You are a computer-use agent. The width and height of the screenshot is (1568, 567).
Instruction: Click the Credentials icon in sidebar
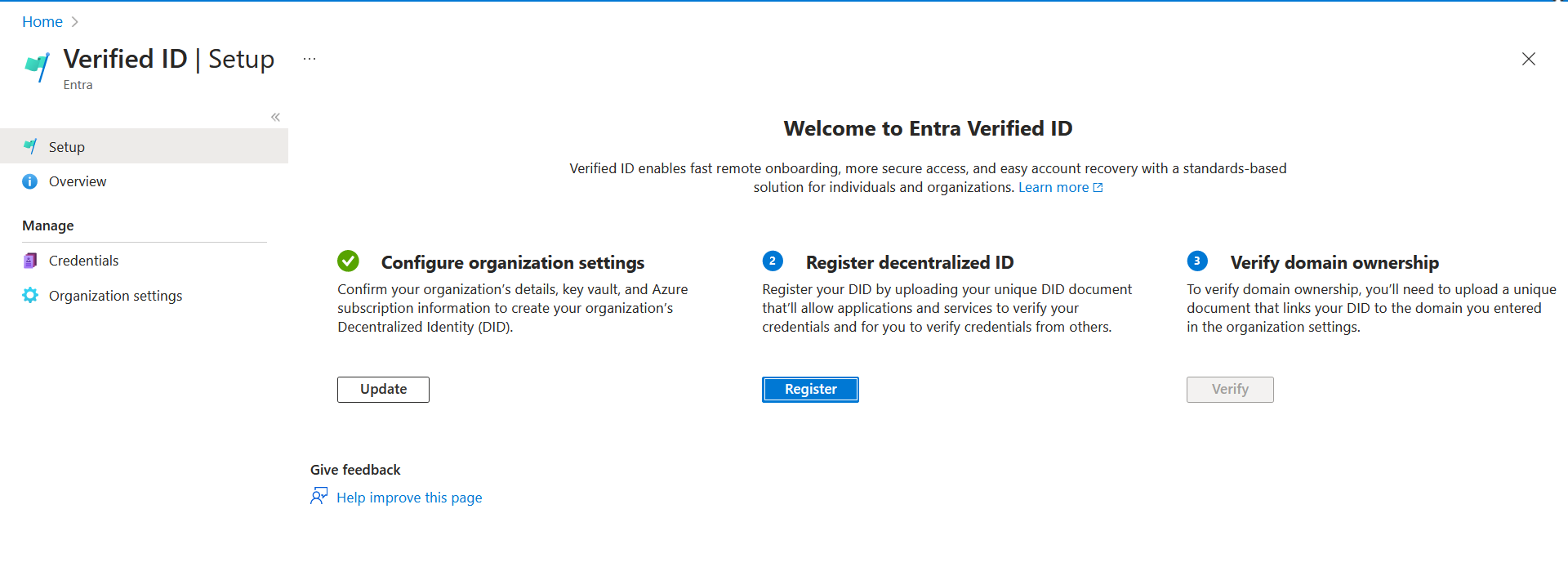tap(30, 261)
